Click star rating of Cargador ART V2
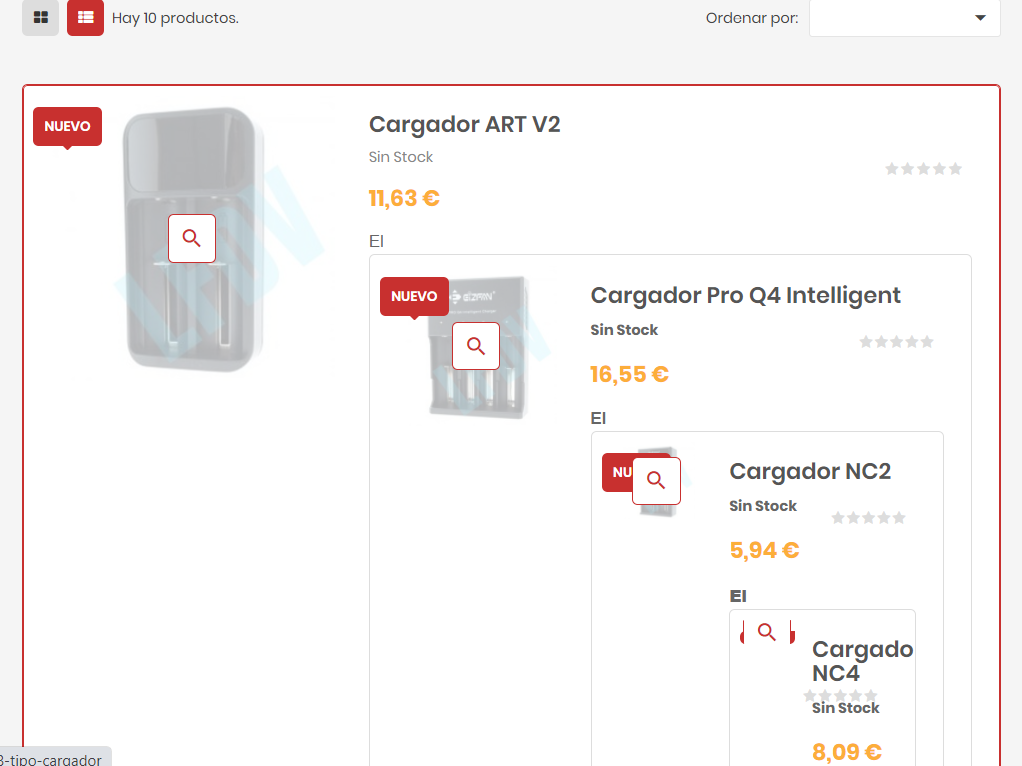This screenshot has height=766, width=1022. (924, 169)
